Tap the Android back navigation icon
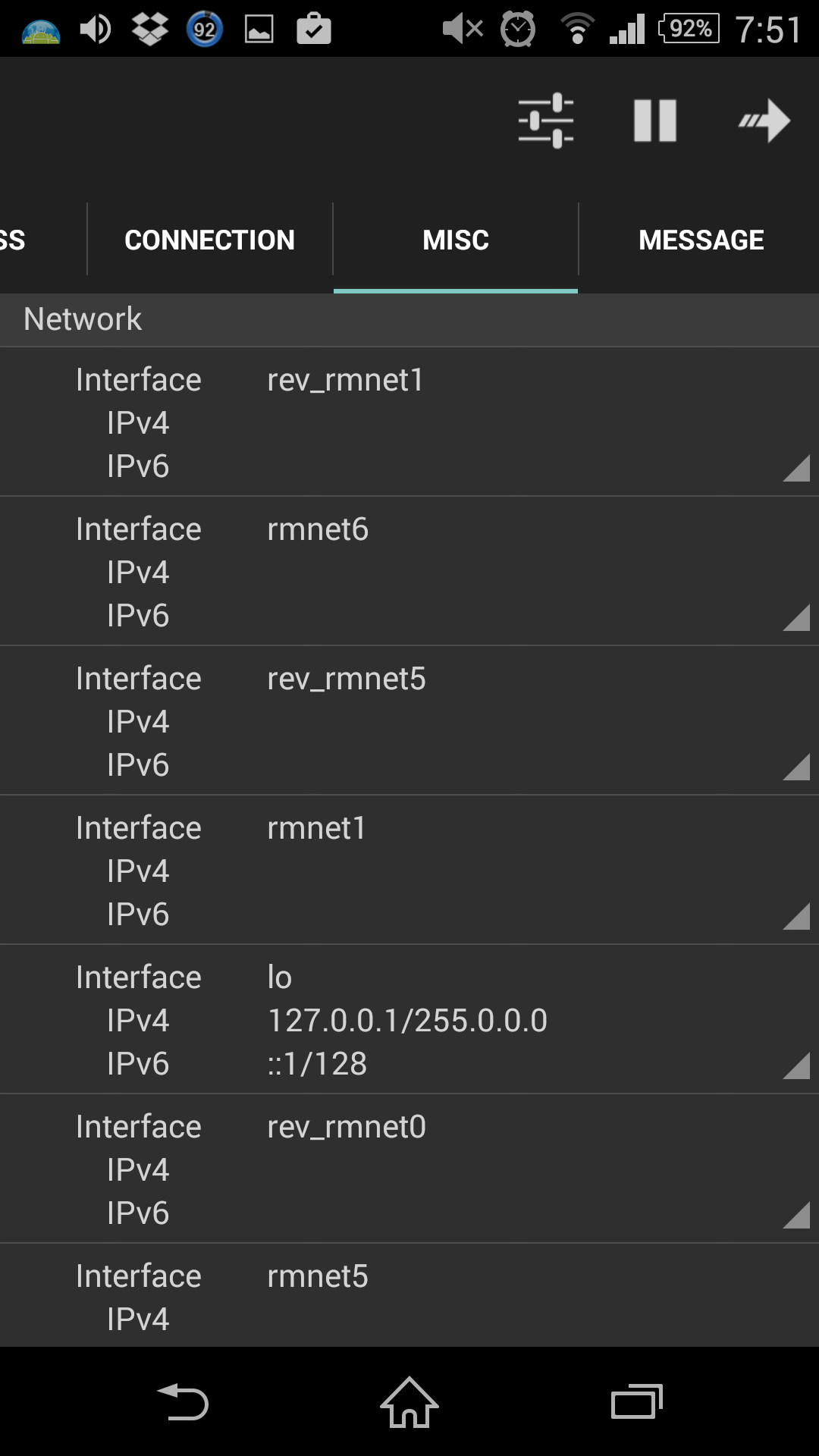The width and height of the screenshot is (819, 1456). (x=182, y=1402)
